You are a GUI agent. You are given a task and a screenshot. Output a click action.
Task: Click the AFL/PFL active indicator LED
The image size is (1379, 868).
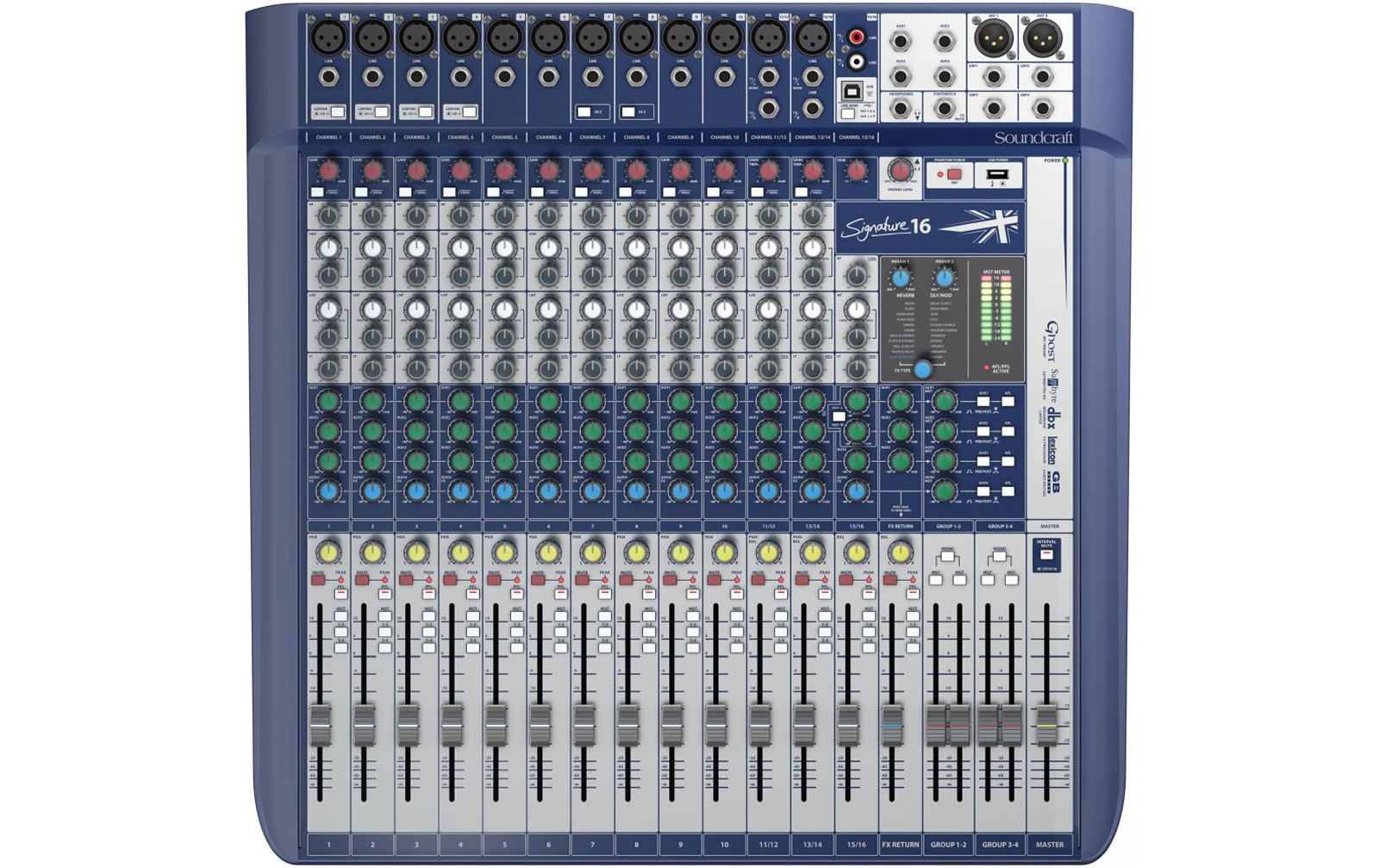(987, 368)
